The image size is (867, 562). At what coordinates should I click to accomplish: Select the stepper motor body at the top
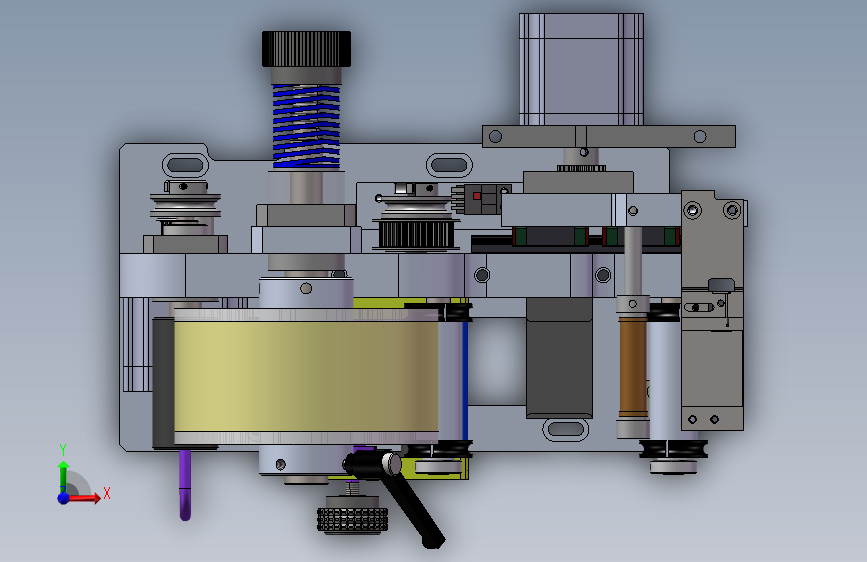581,69
